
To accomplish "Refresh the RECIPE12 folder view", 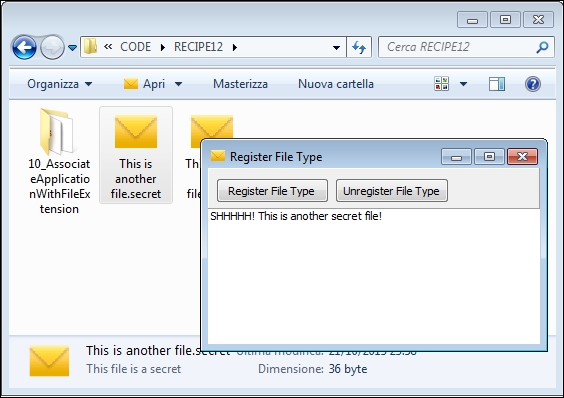I will [359, 47].
